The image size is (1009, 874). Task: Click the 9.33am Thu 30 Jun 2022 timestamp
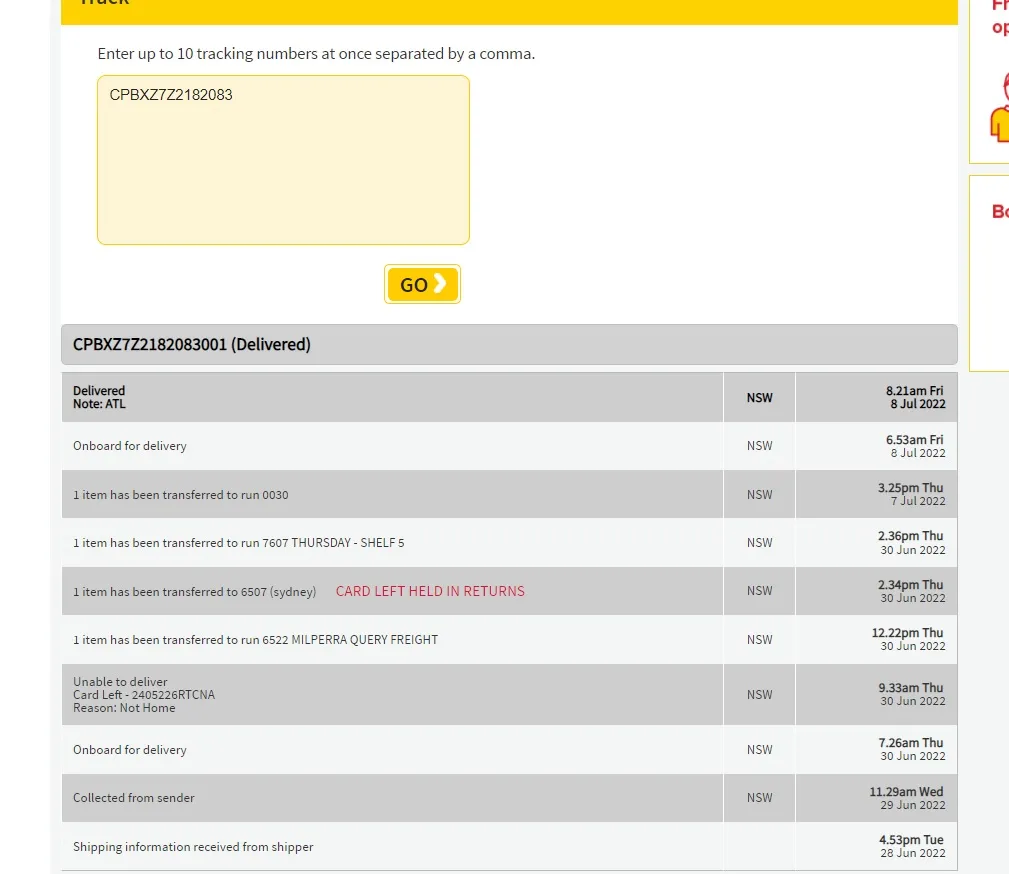910,694
